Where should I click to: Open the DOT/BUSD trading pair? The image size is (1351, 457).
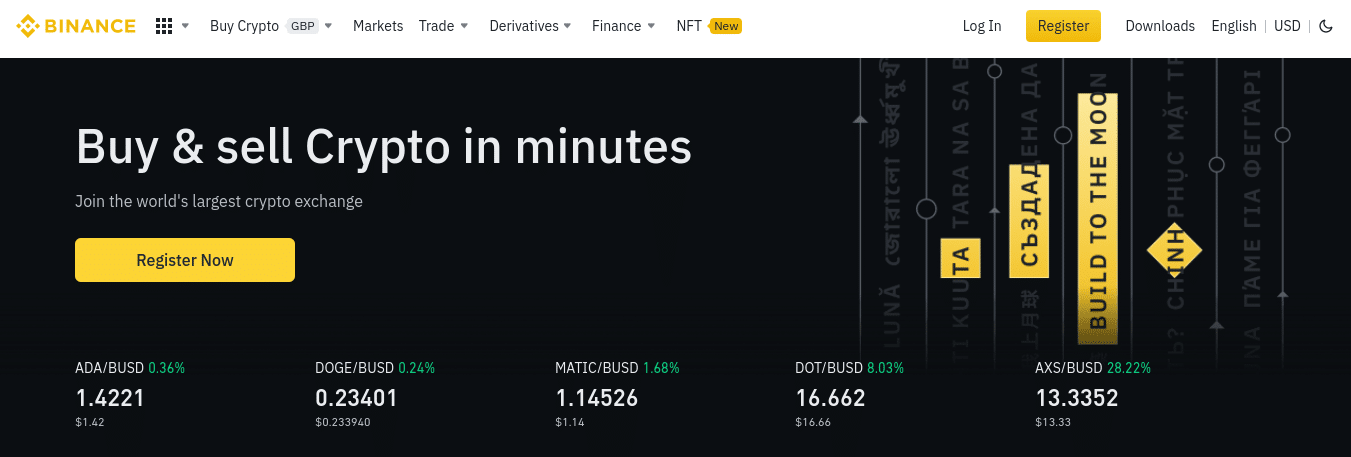pyautogui.click(x=829, y=368)
